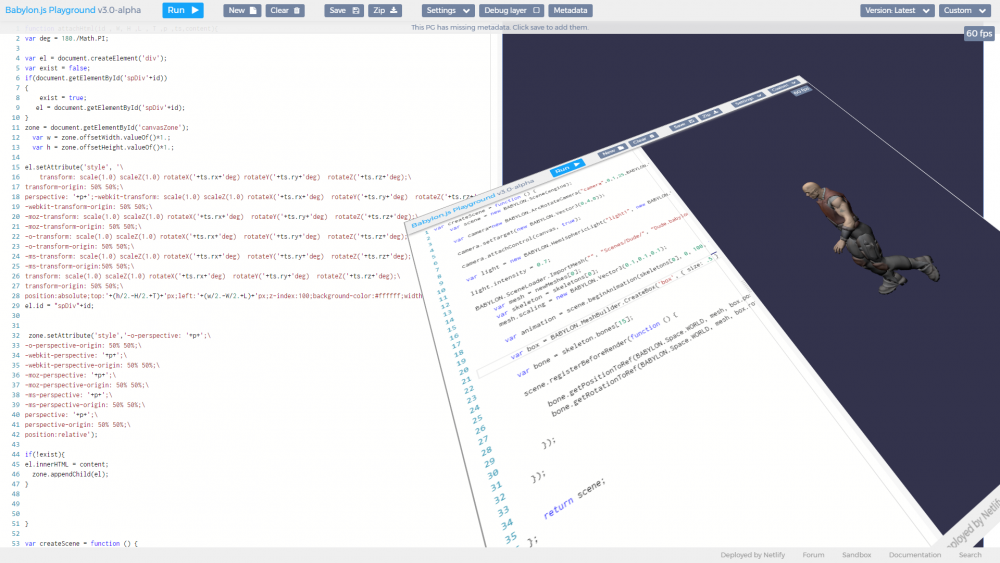Click the chevron icon next to Settings
The image size is (1000, 563).
(466, 10)
